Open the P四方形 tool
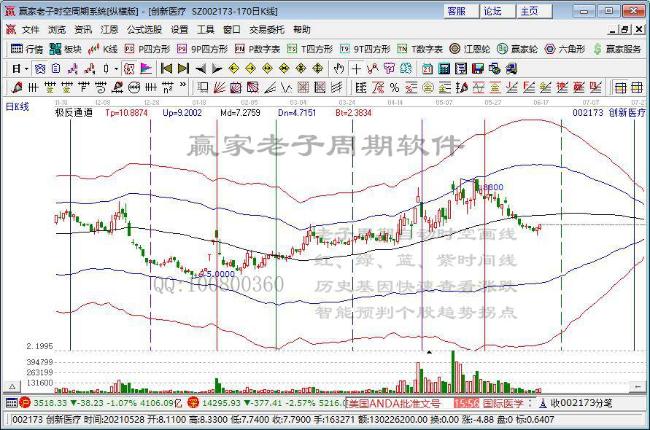 pos(147,49)
